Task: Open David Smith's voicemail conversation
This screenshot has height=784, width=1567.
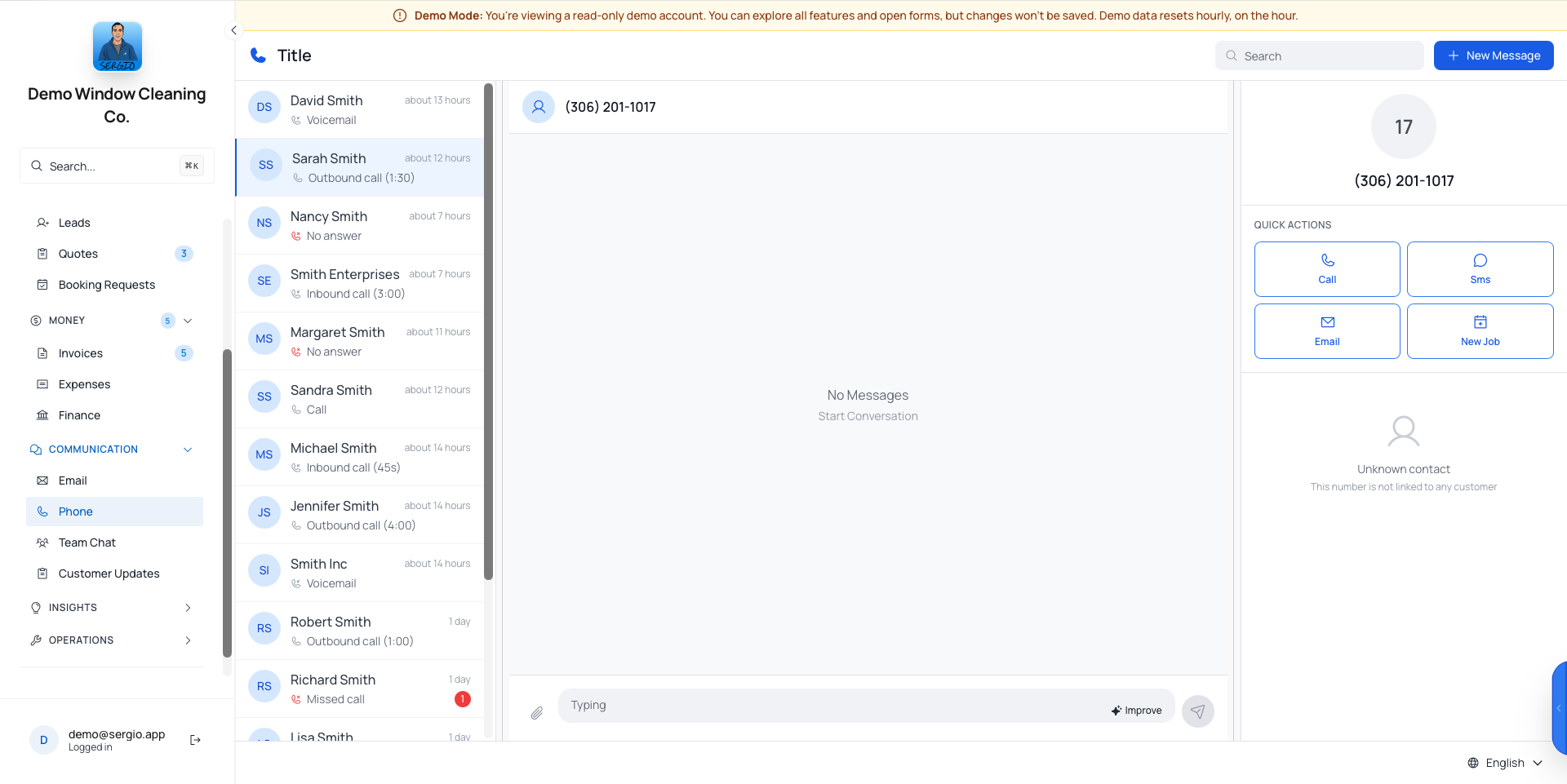Action: (x=359, y=109)
